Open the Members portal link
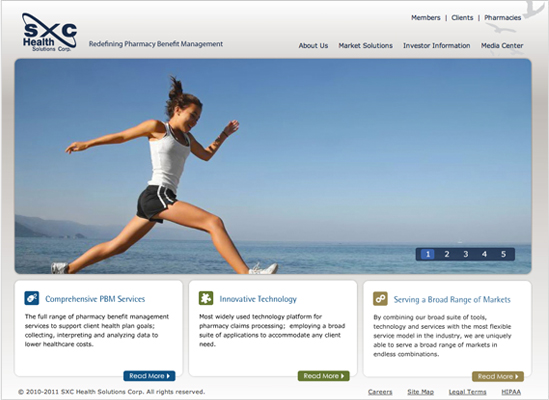The height and width of the screenshot is (400, 549). point(426,18)
